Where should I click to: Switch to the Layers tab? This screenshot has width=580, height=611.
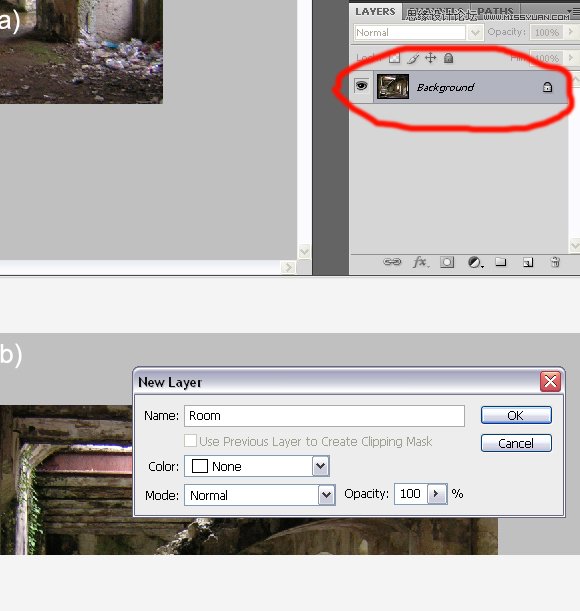[375, 12]
